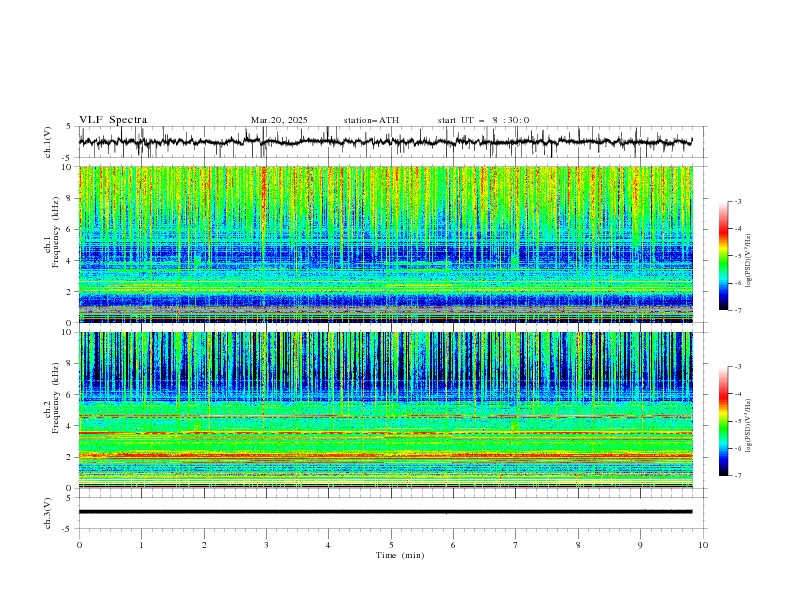Click time axis tick label "0"
This screenshot has height=612, width=792.
tap(79, 545)
